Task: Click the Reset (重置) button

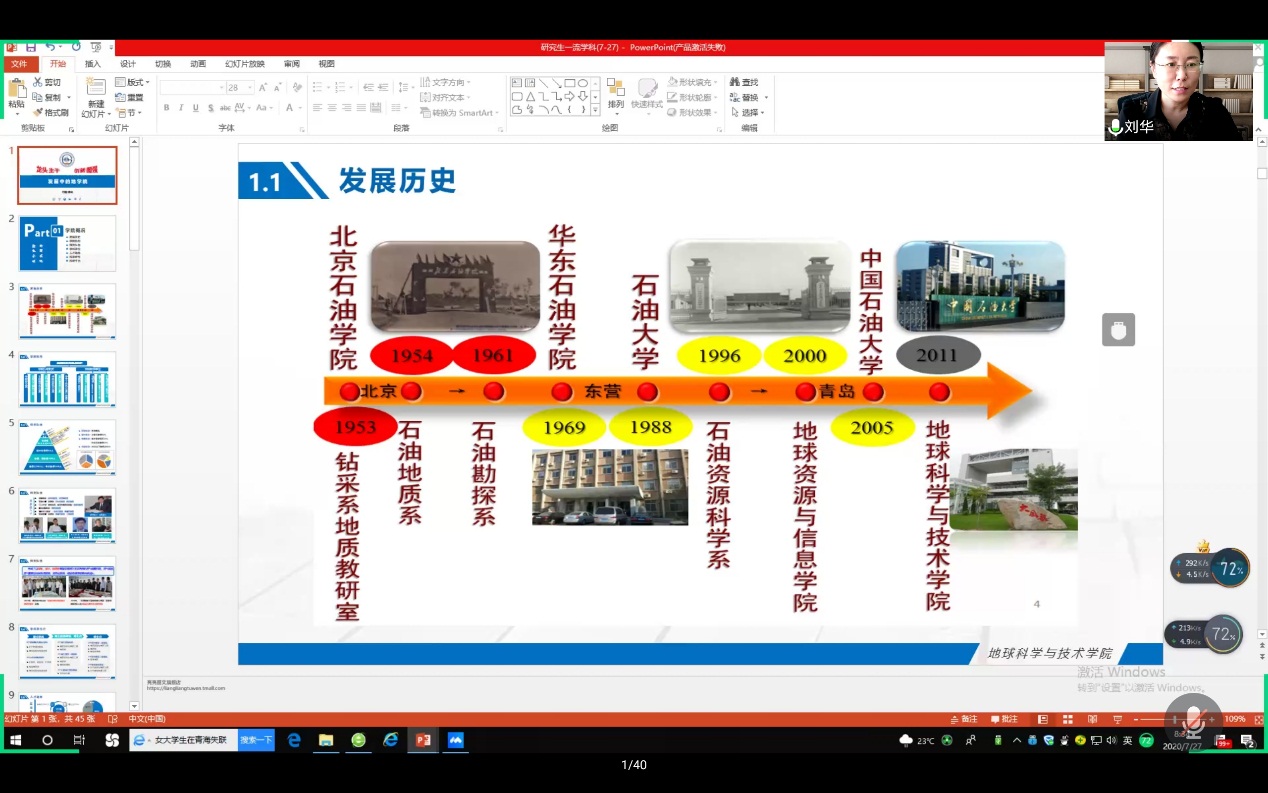Action: (129, 97)
